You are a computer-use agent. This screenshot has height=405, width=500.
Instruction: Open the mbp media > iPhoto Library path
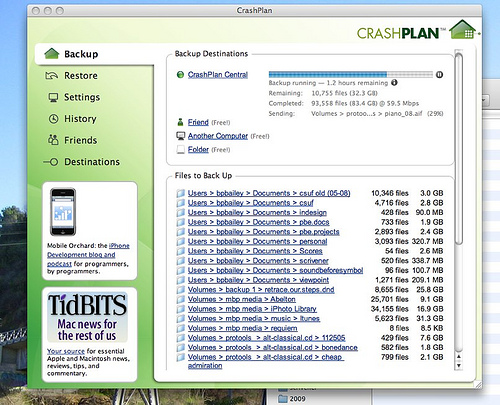tap(252, 309)
